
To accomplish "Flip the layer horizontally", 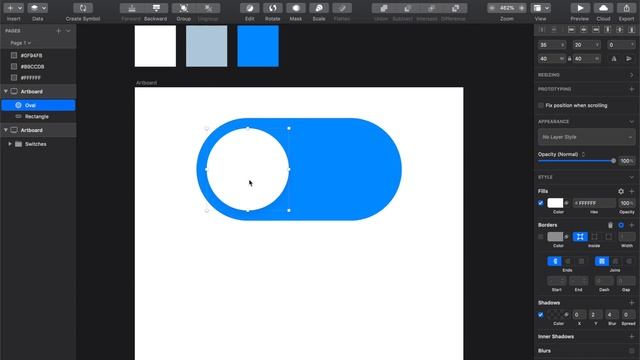I will pyautogui.click(x=614, y=59).
